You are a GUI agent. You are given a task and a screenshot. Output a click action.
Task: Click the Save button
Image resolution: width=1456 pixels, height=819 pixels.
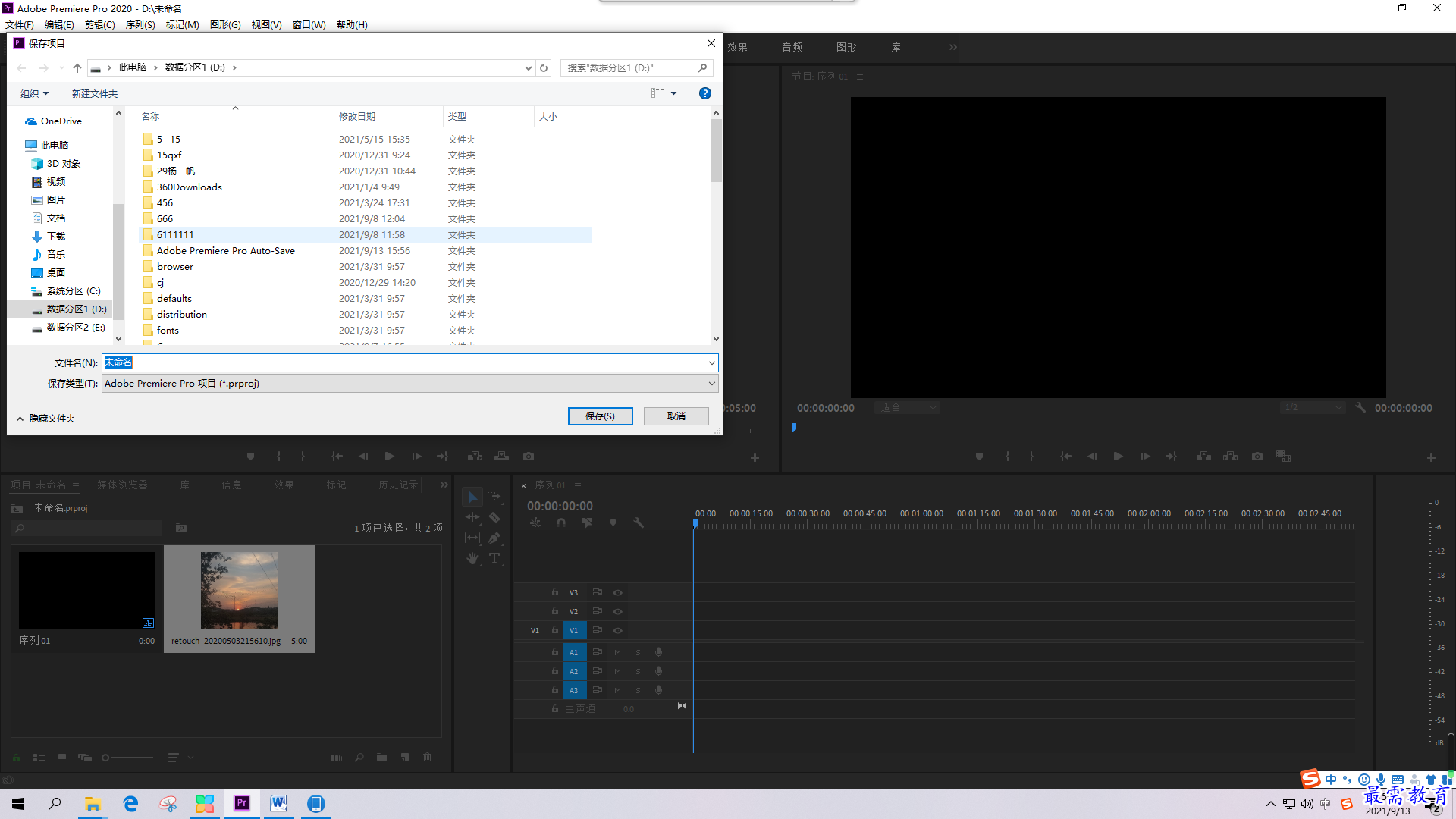point(600,416)
